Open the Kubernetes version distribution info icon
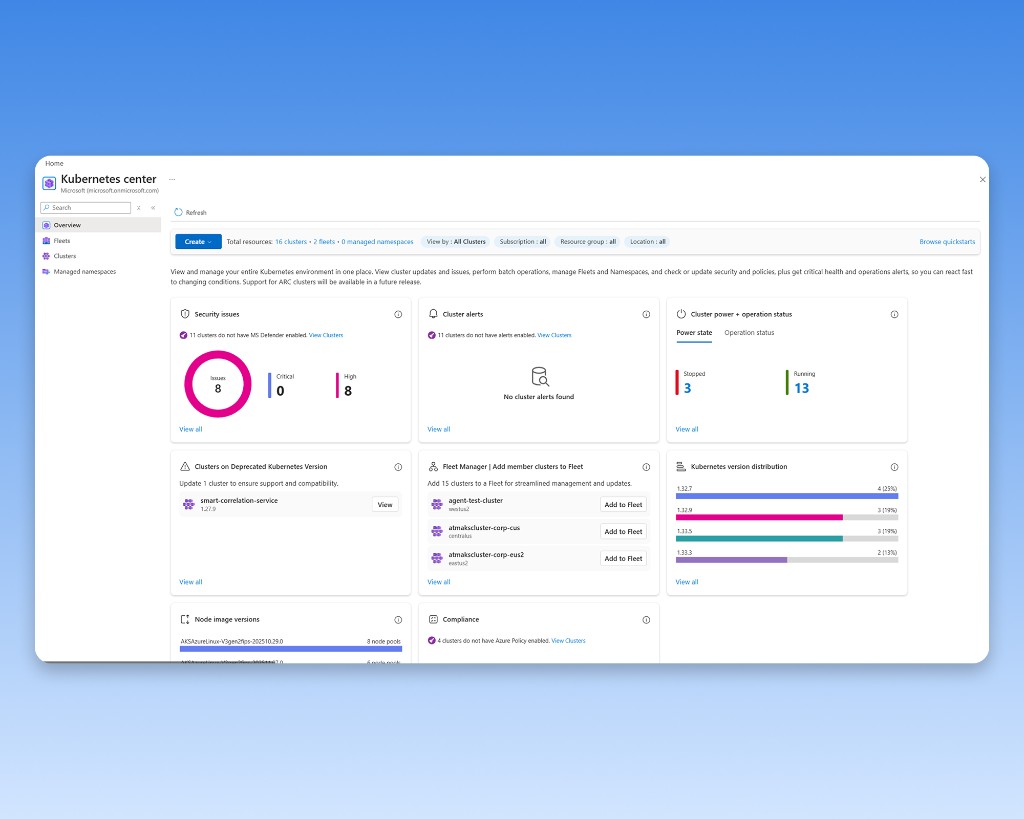Viewport: 1024px width, 819px height. point(894,467)
